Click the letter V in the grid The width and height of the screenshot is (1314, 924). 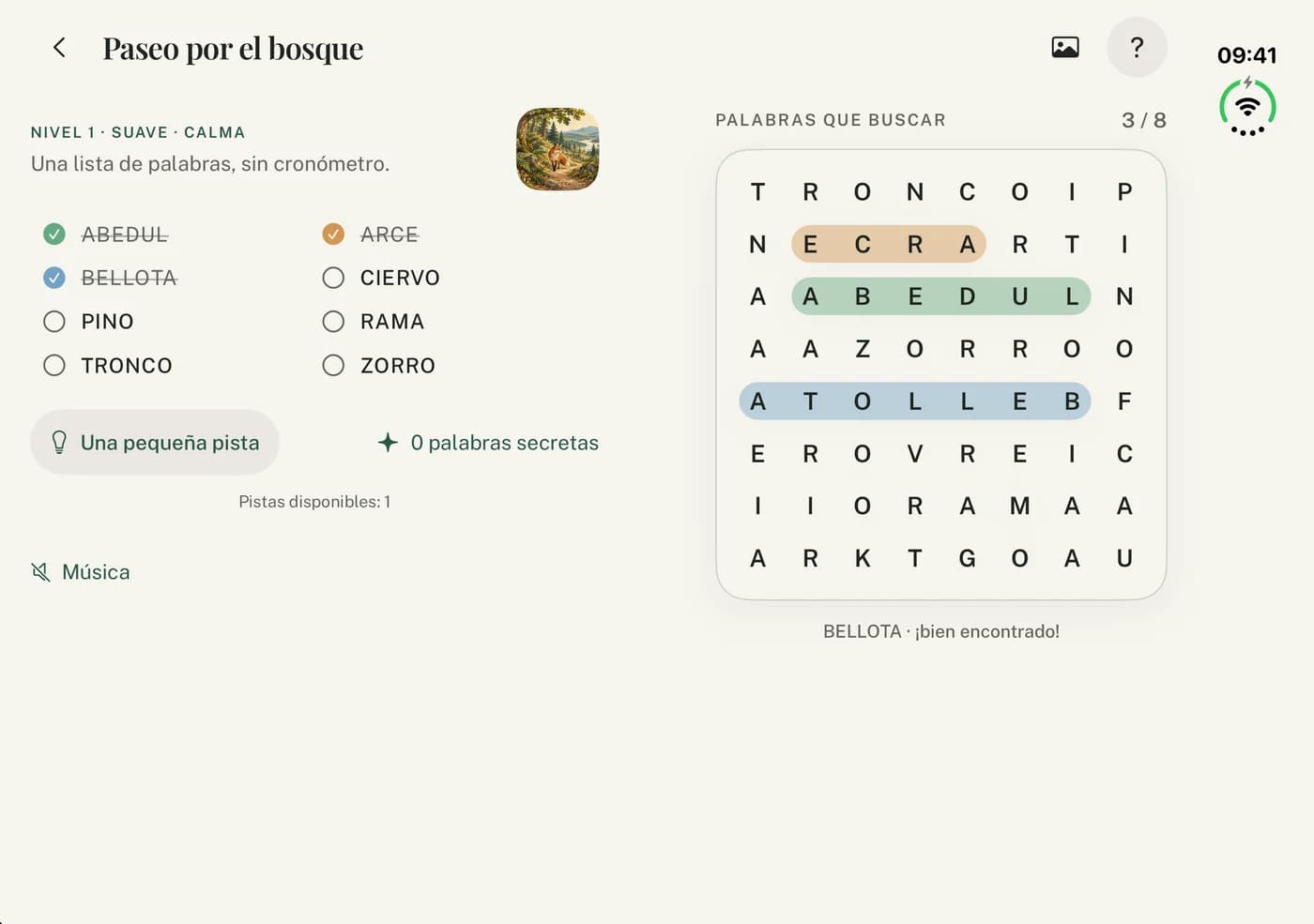(915, 454)
